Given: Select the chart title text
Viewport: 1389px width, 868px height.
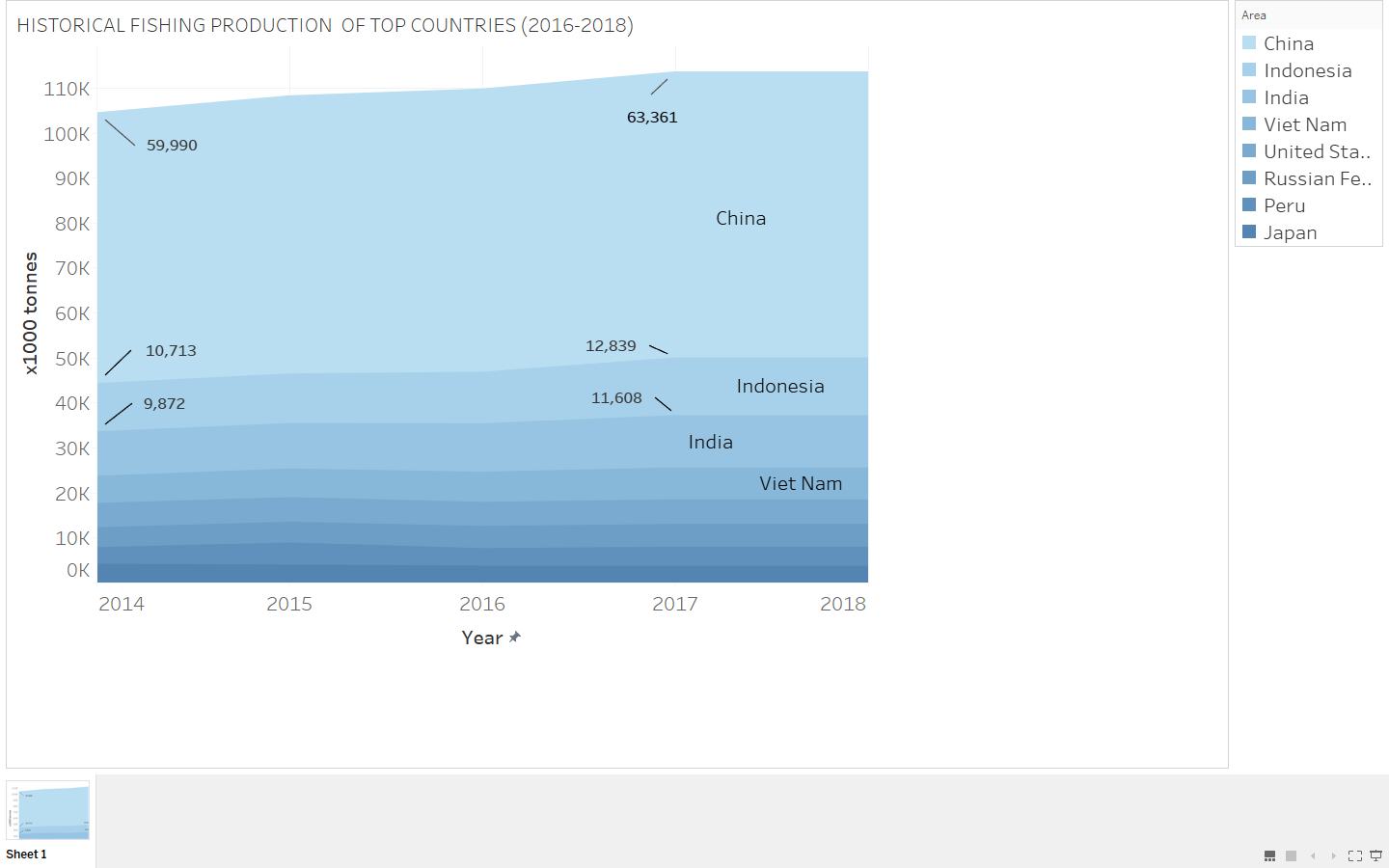Looking at the screenshot, I should (325, 26).
